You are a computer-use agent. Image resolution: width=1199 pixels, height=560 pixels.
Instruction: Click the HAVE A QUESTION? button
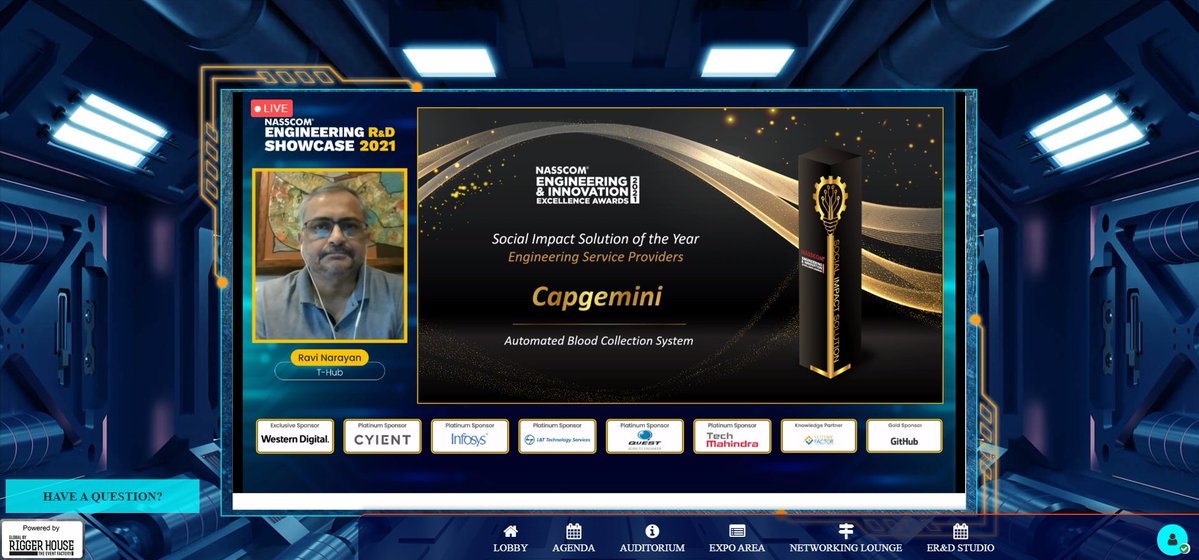(x=102, y=497)
